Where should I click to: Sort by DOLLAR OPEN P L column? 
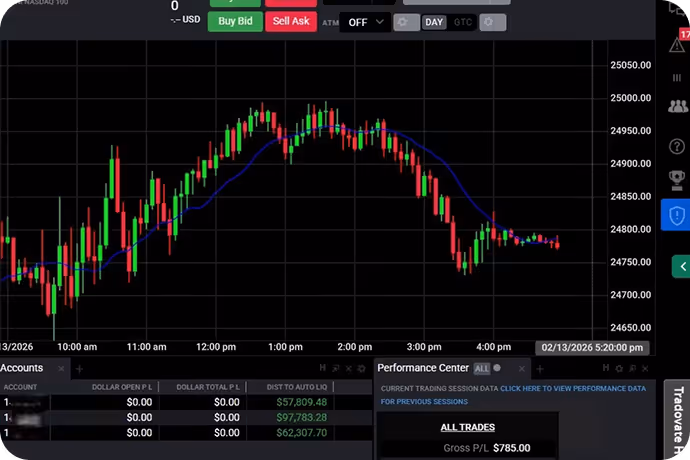(122, 387)
